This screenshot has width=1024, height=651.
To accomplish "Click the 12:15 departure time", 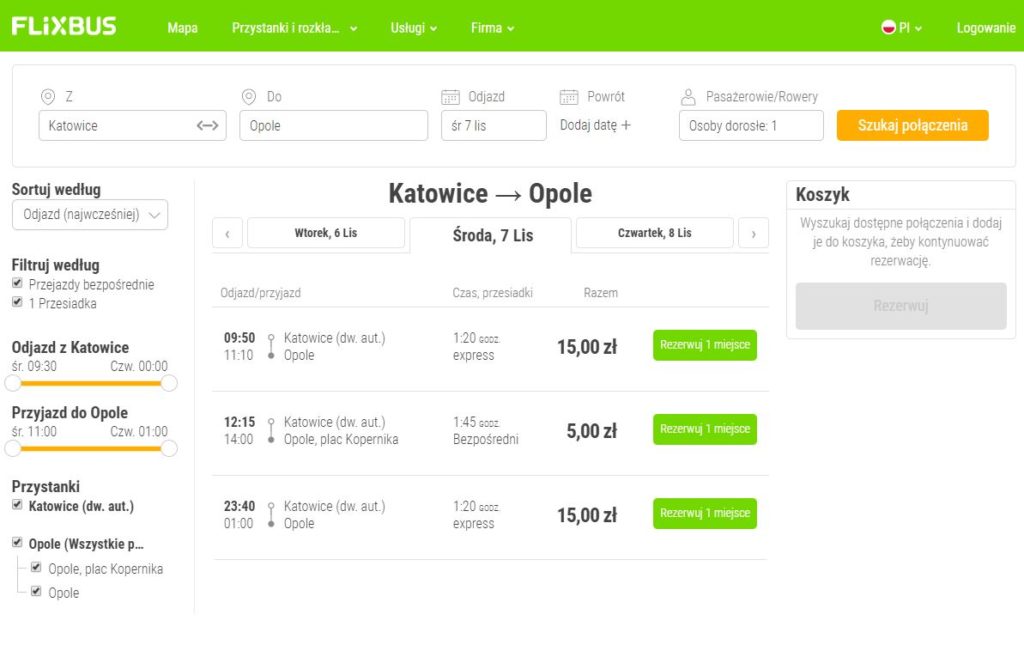I will (x=239, y=422).
